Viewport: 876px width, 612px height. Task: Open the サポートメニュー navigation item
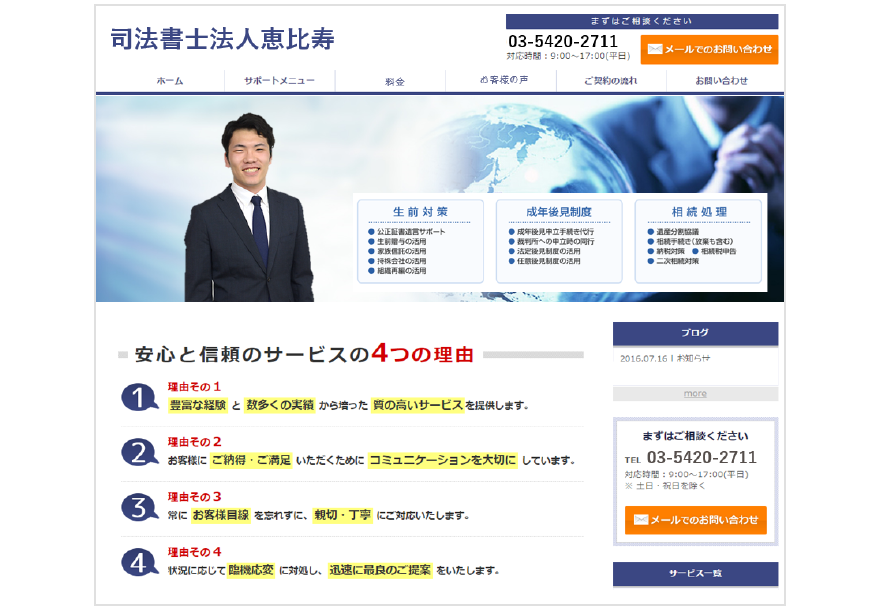click(279, 81)
